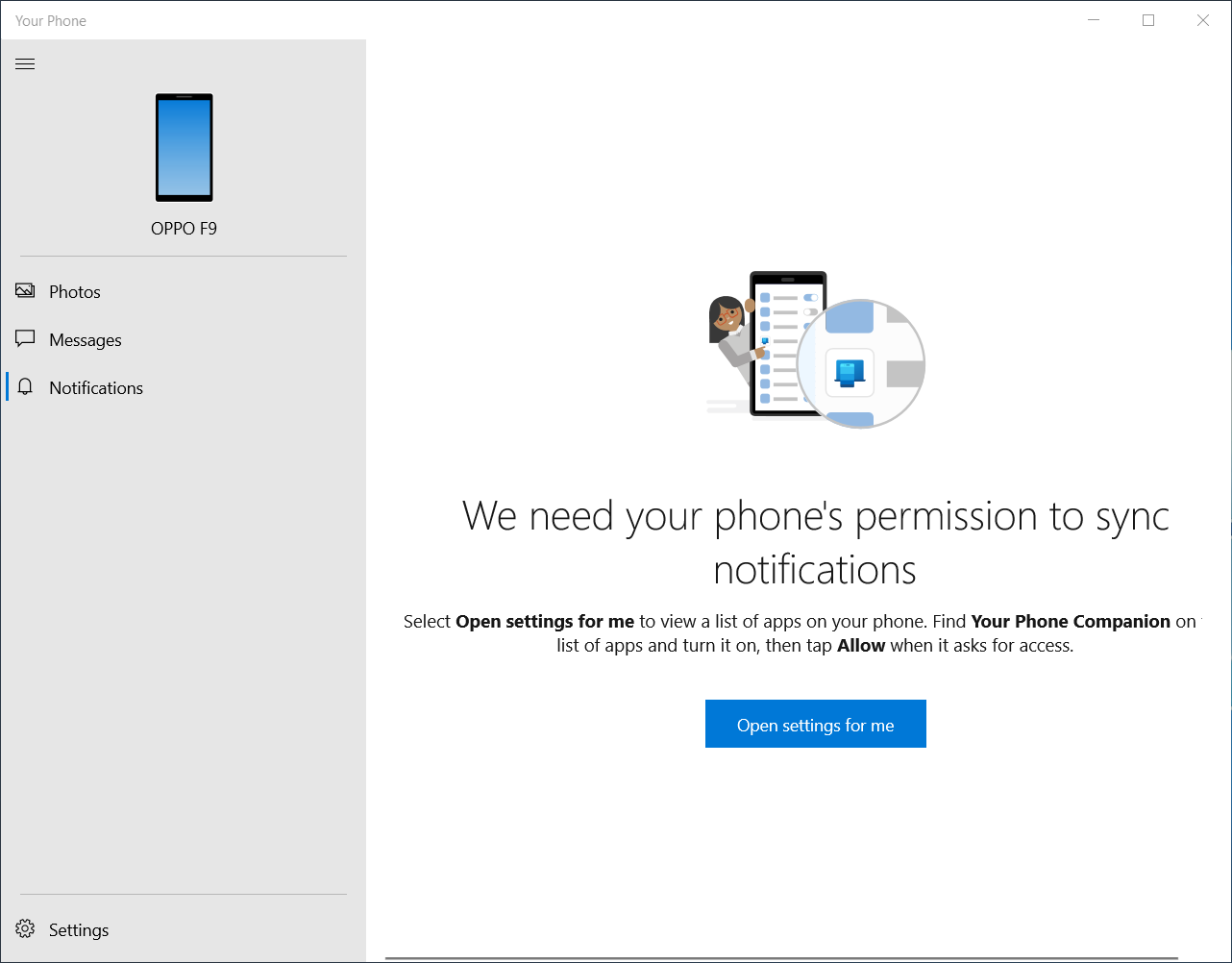The height and width of the screenshot is (963, 1232).
Task: Minimize the Your Phone window
Action: coord(1094,20)
